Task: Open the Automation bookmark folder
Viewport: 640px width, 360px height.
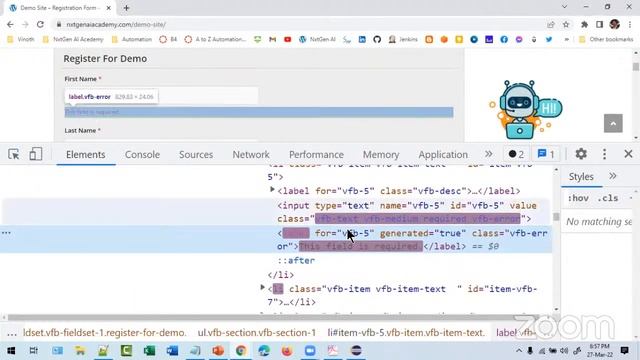Action: [131, 39]
